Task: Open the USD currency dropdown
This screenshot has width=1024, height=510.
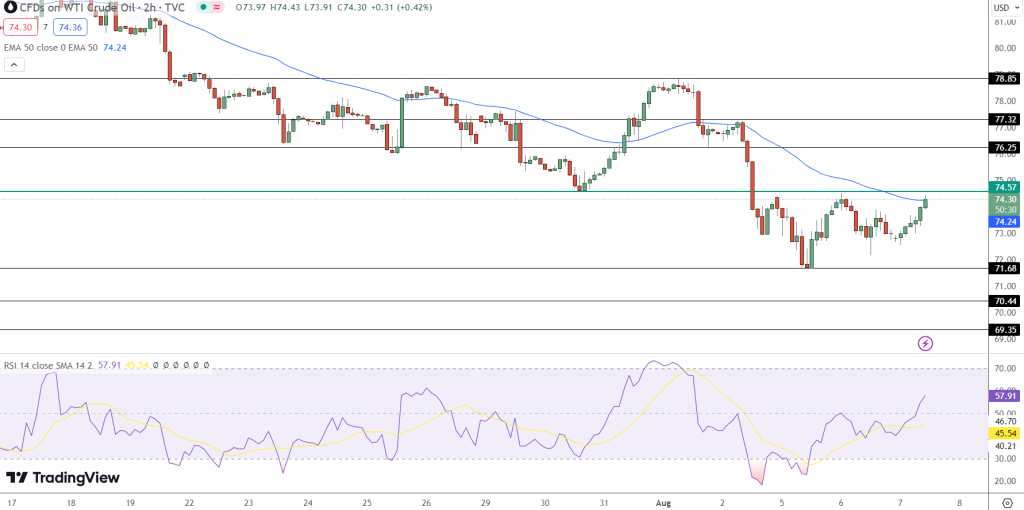Action: click(1002, 8)
